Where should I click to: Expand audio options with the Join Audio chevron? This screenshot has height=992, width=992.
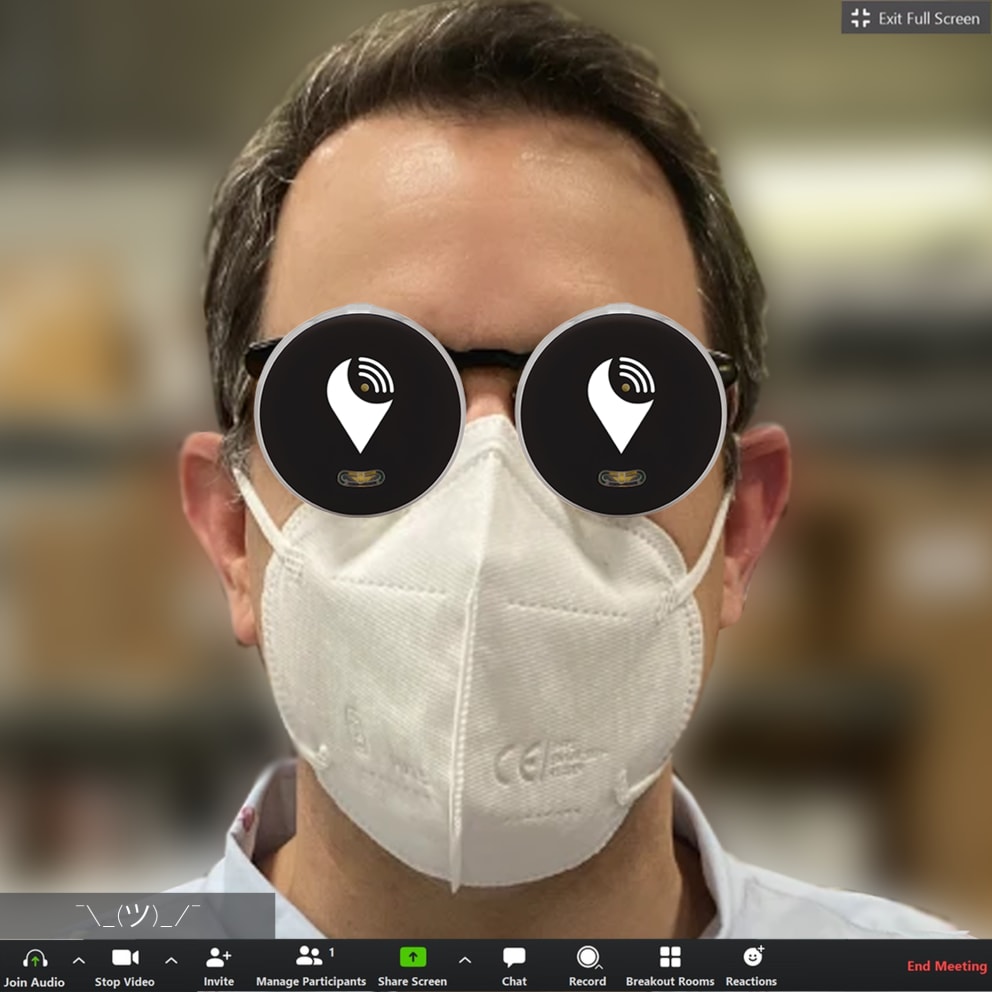(78, 958)
